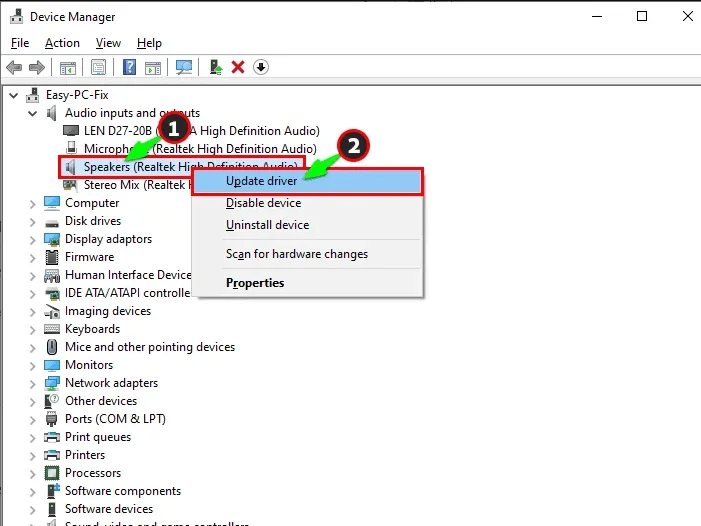Expand the Disk drives category

(x=33, y=222)
